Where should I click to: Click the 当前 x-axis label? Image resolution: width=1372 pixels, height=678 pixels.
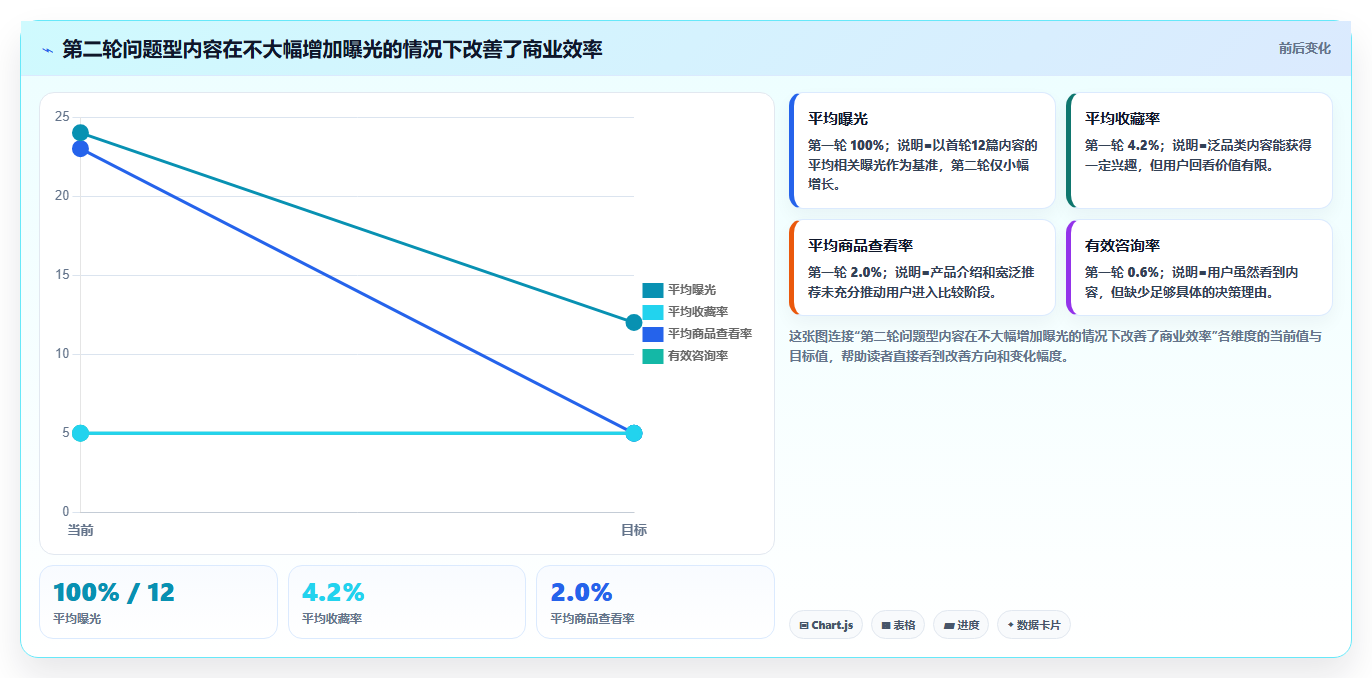click(x=80, y=530)
